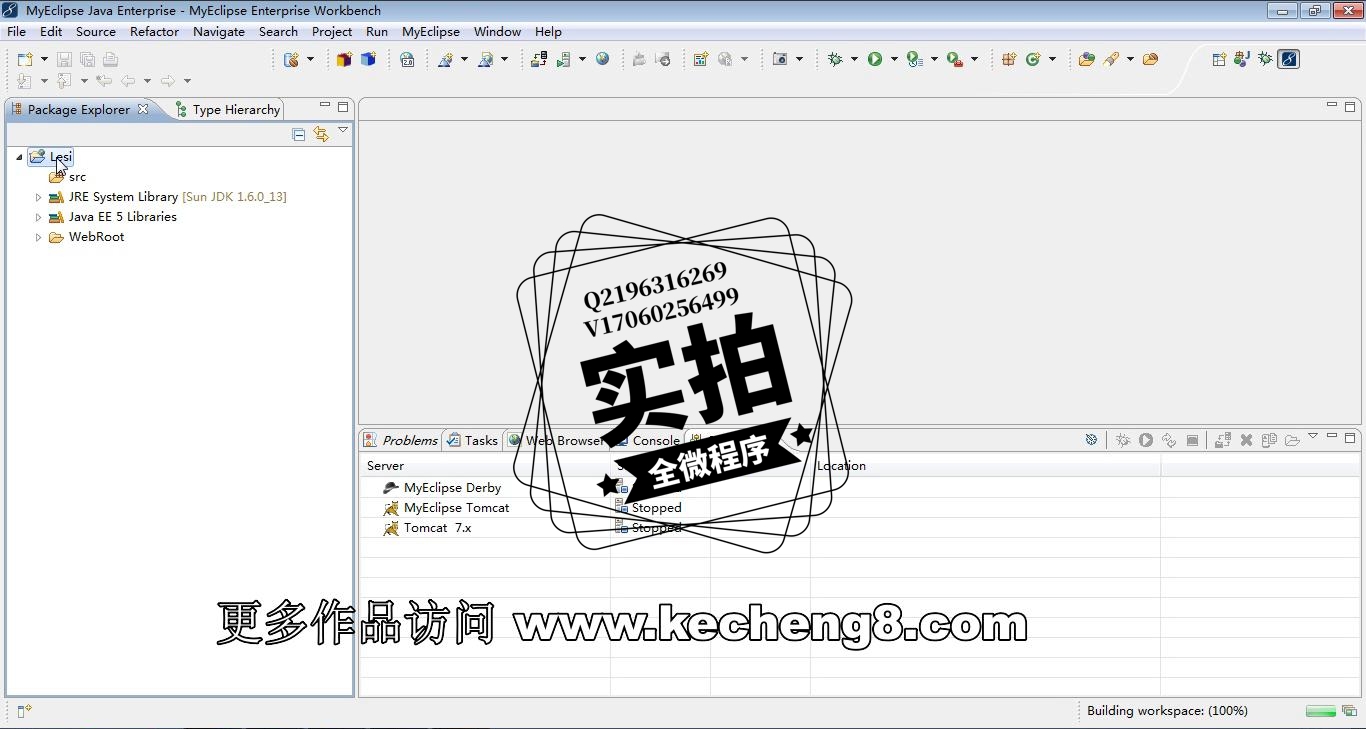Open the Help menu
This screenshot has width=1366, height=729.
548,31
